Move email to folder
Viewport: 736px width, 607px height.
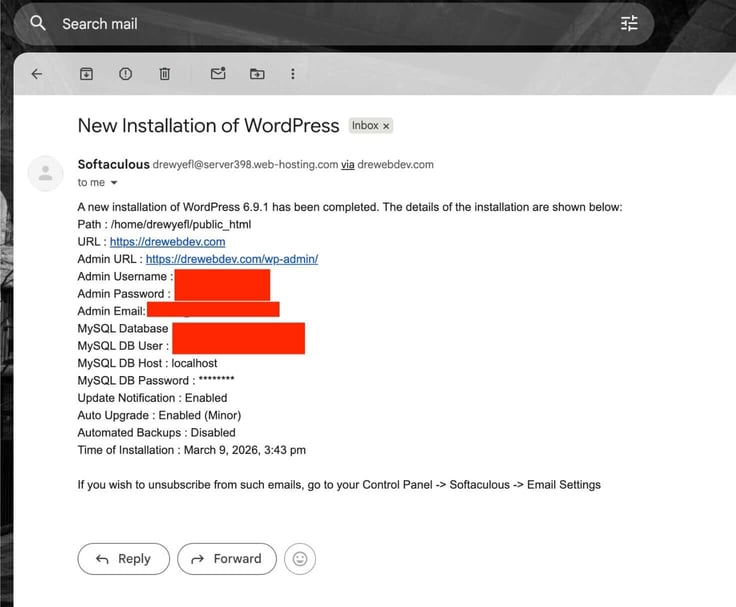(x=257, y=74)
